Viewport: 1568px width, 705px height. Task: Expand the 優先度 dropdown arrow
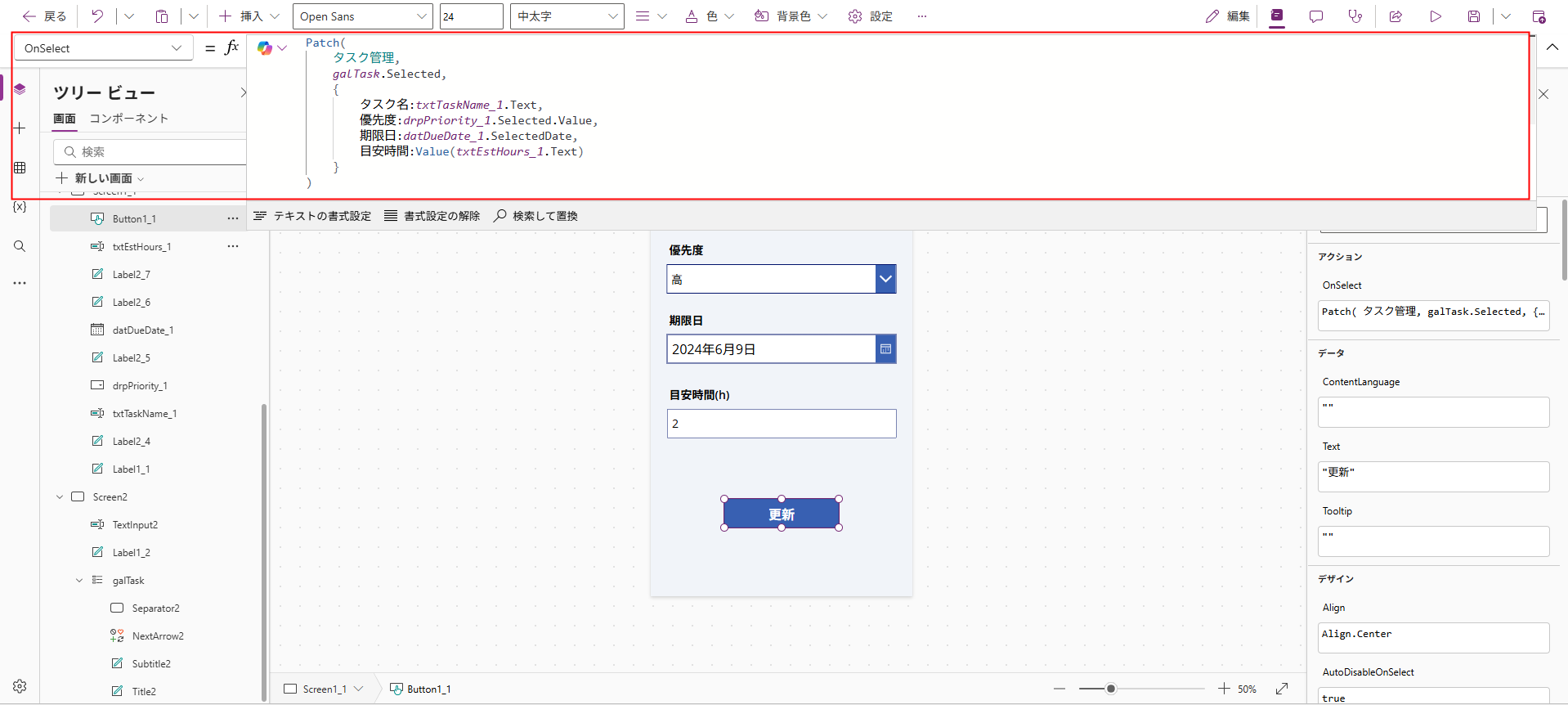(885, 279)
